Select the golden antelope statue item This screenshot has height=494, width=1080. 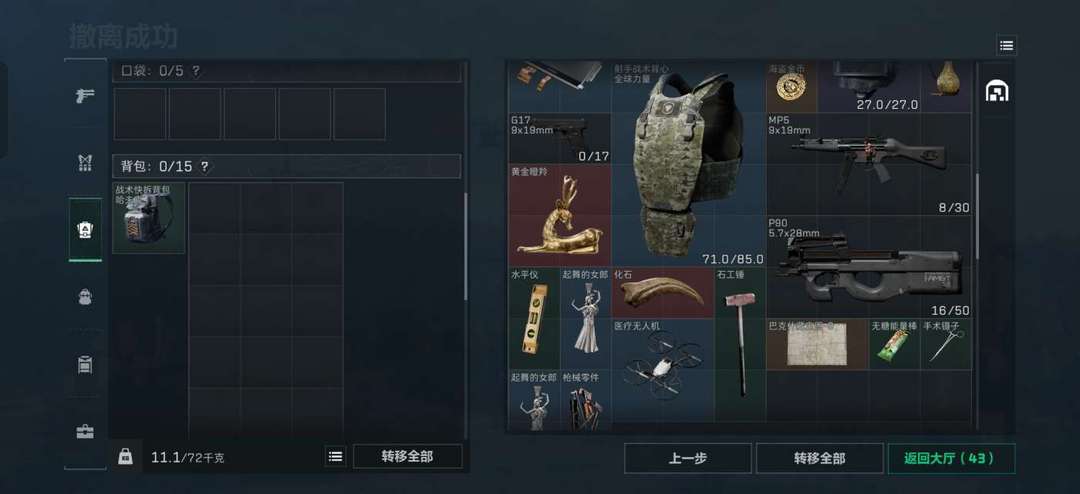tap(559, 215)
